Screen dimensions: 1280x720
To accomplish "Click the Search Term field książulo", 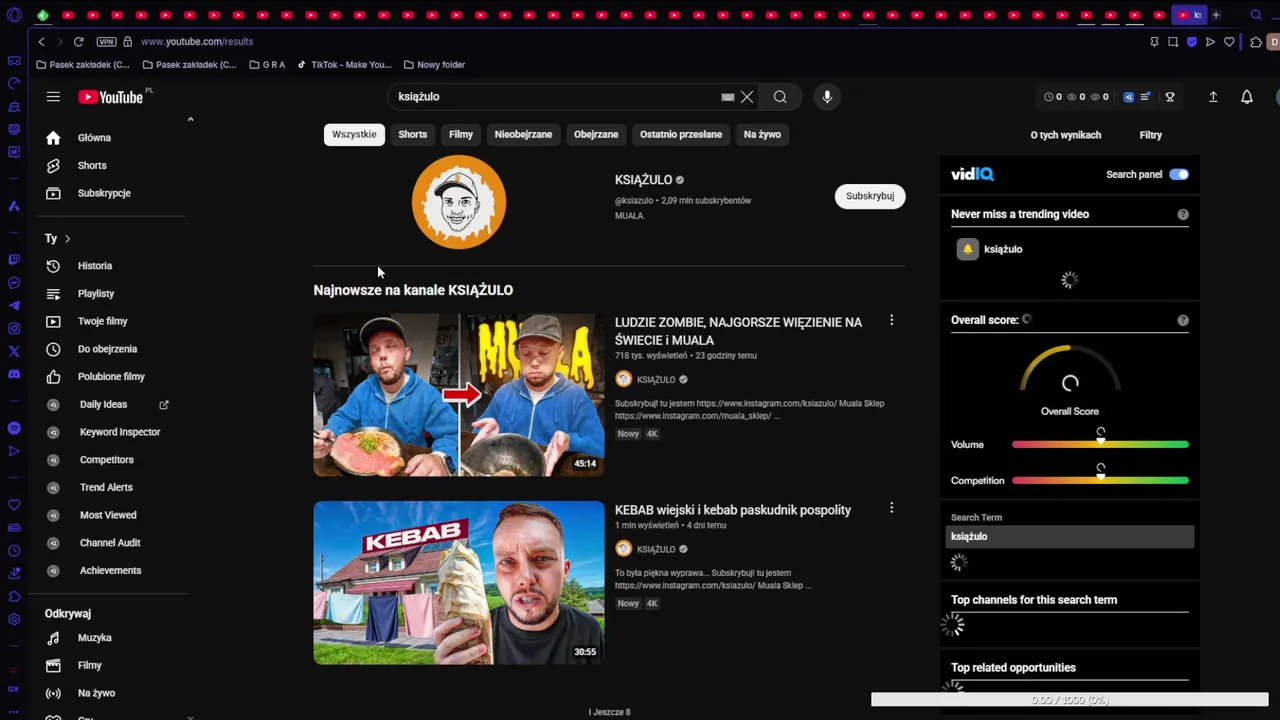I will click(1070, 537).
